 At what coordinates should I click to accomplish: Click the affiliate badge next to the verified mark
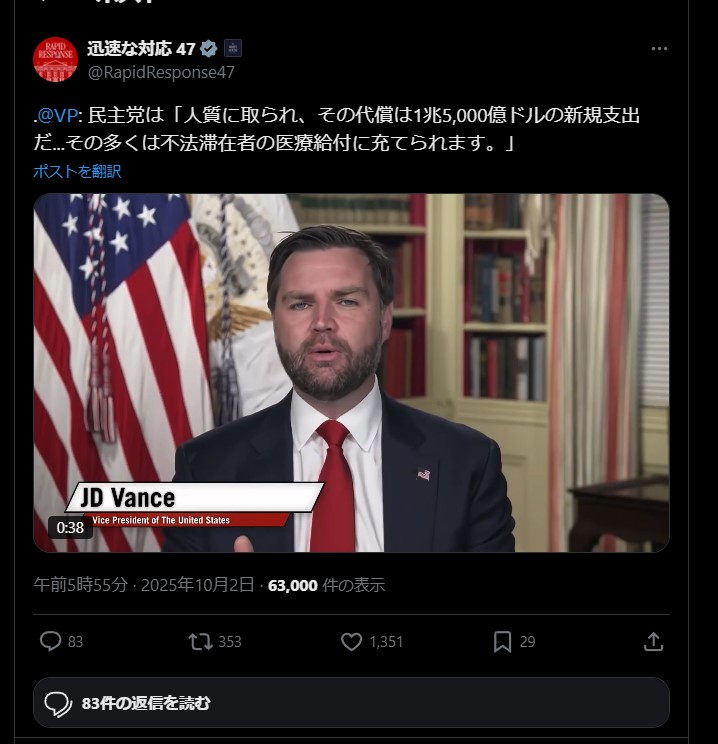pyautogui.click(x=233, y=48)
